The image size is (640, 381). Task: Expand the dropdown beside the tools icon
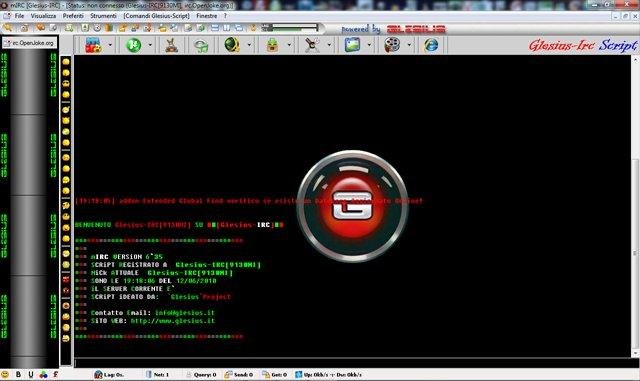click(329, 45)
